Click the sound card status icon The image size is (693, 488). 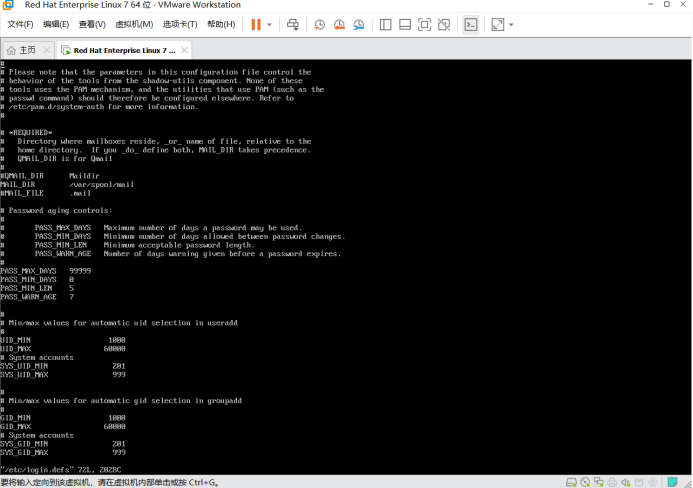tap(625, 482)
